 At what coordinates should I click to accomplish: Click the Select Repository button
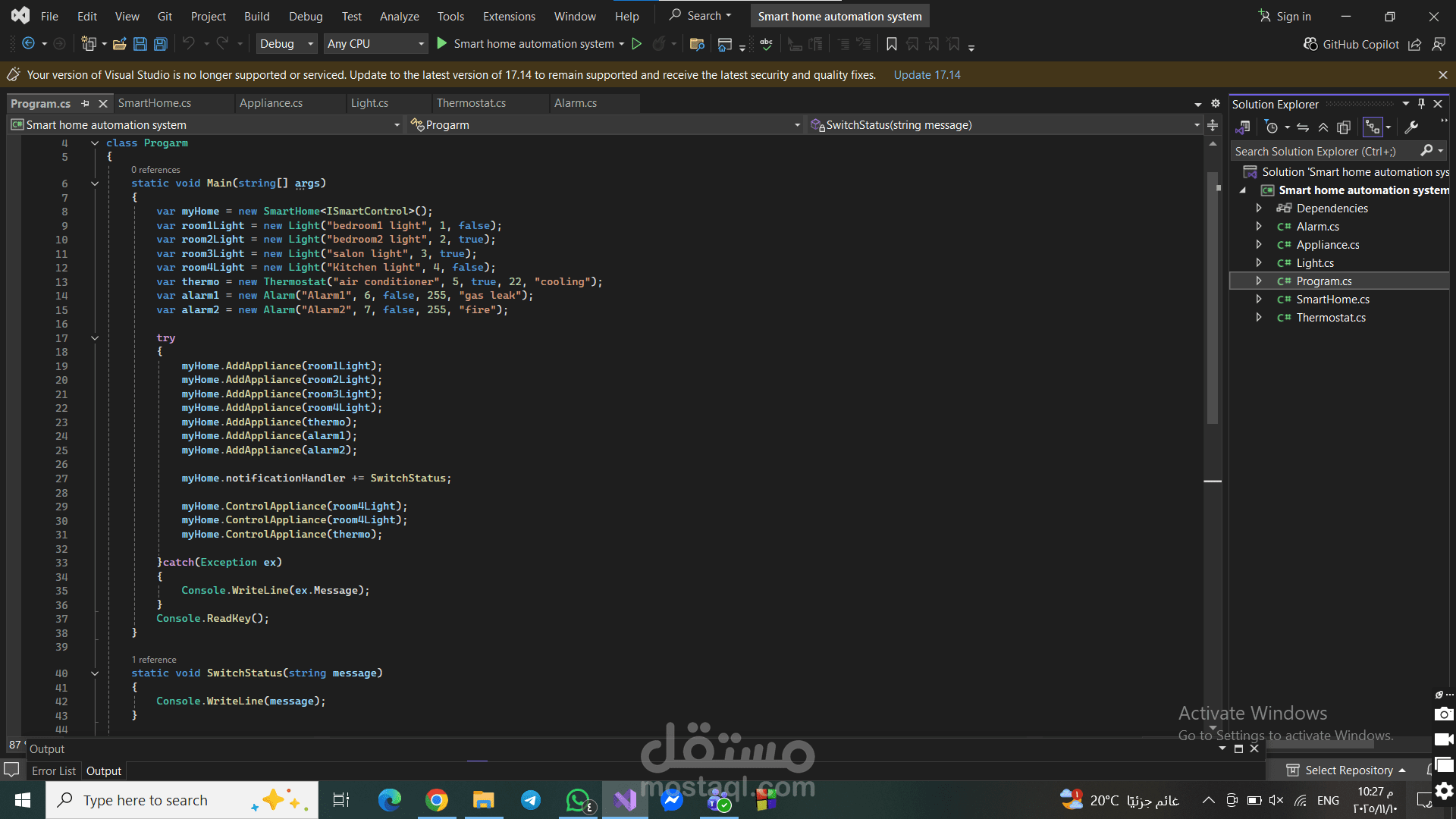pos(1348,770)
